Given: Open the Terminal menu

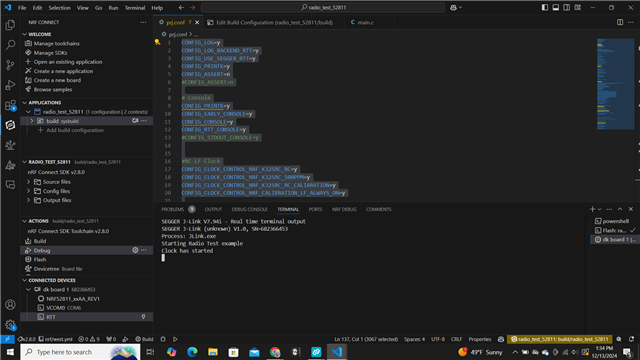Looking at the screenshot, I should 135,8.
